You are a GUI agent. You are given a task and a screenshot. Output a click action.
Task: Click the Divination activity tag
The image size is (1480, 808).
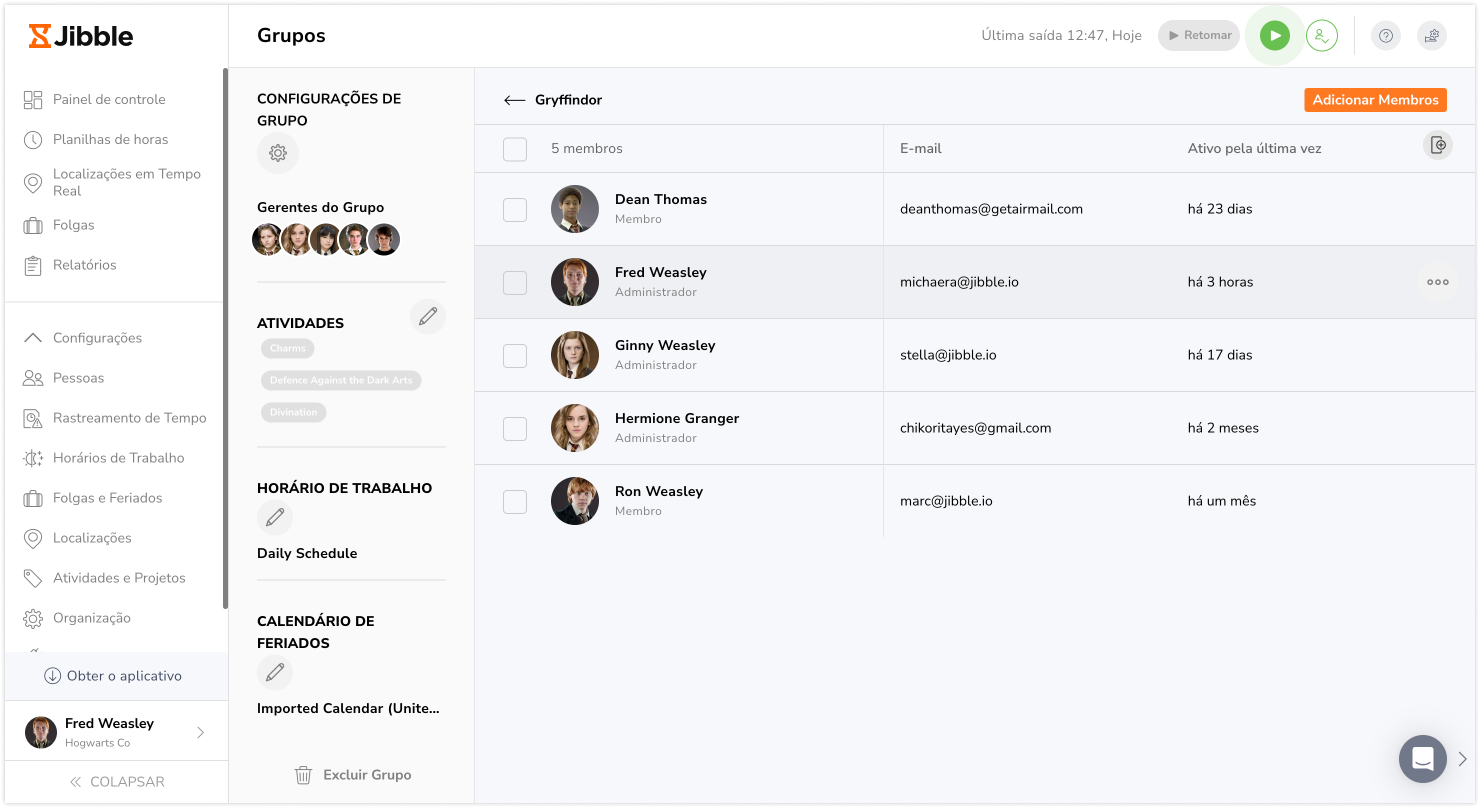pos(294,412)
